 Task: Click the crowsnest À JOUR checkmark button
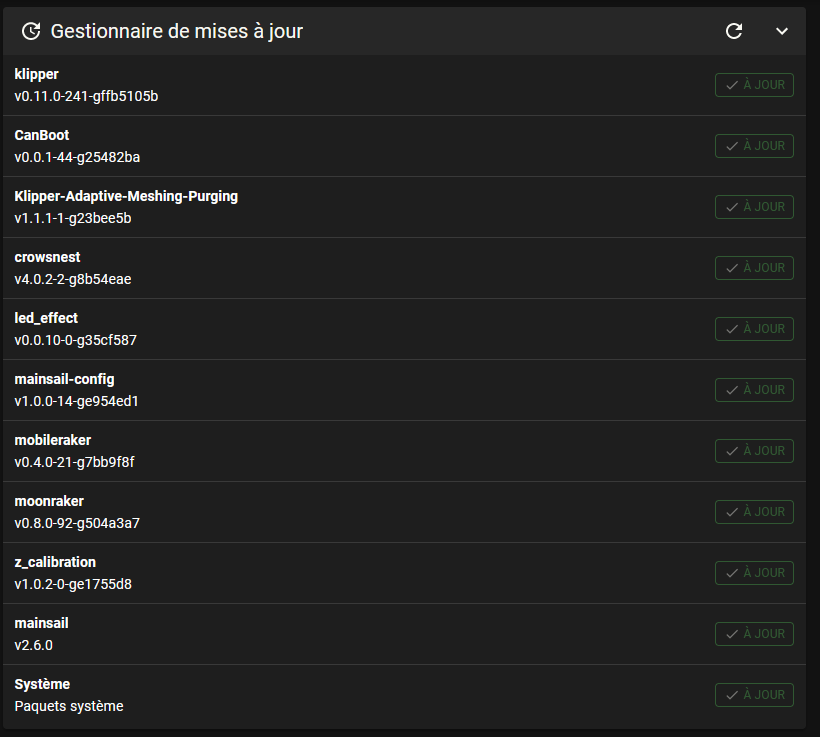click(754, 268)
